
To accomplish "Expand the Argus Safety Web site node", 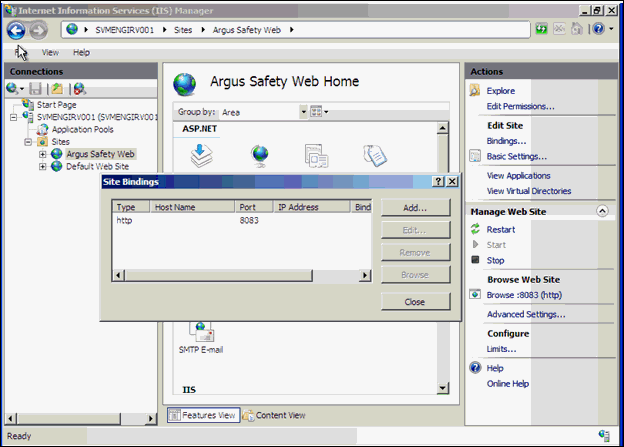I will tap(42, 154).
